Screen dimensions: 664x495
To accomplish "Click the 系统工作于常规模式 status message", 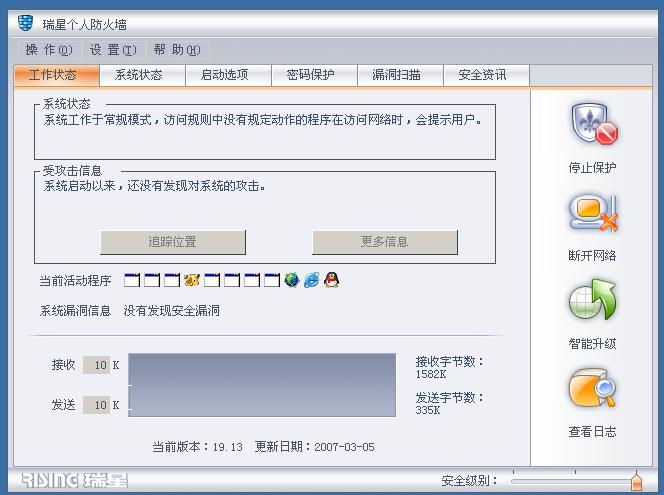I will [263, 120].
